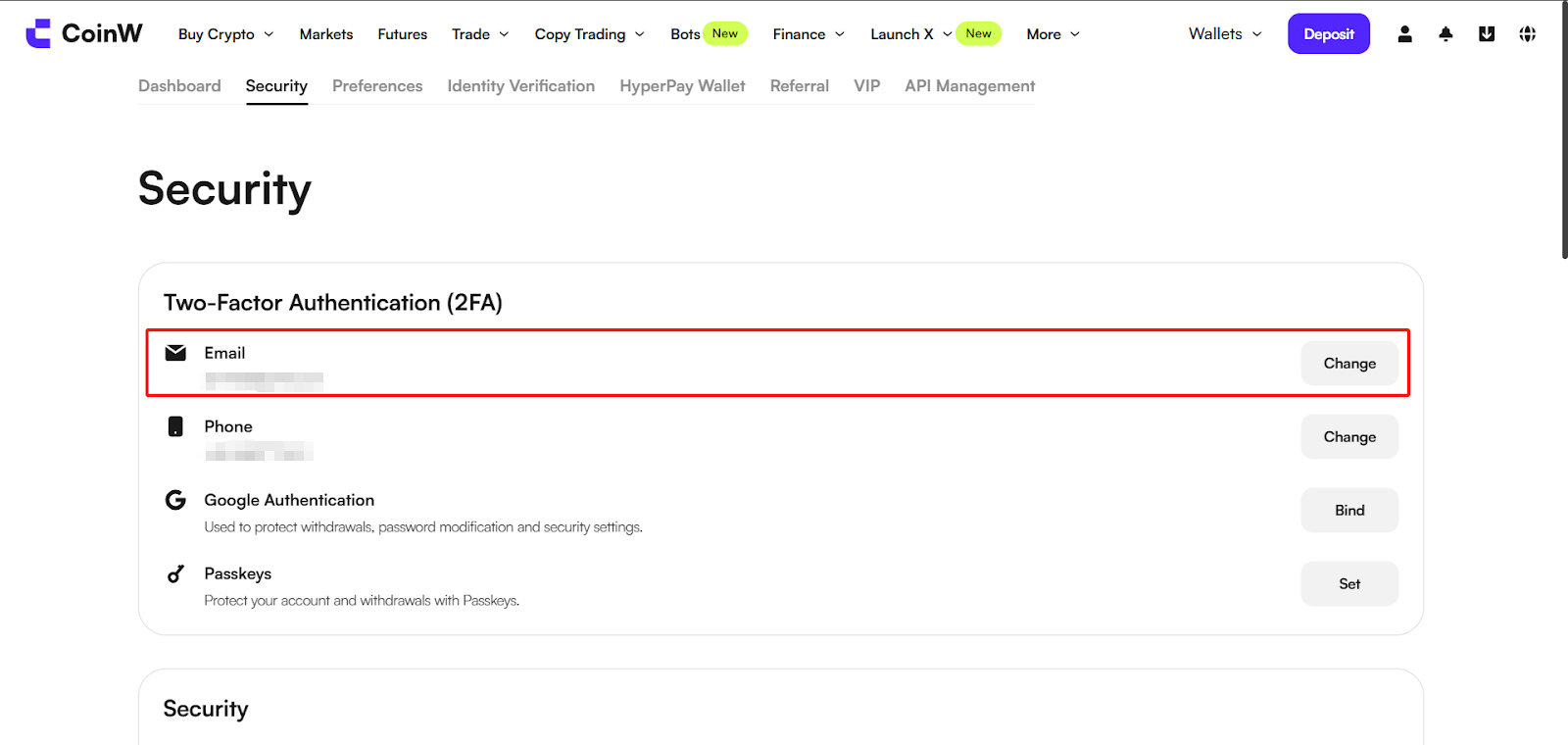Click the New badge beside Launch X
The image size is (1568, 745).
point(979,33)
